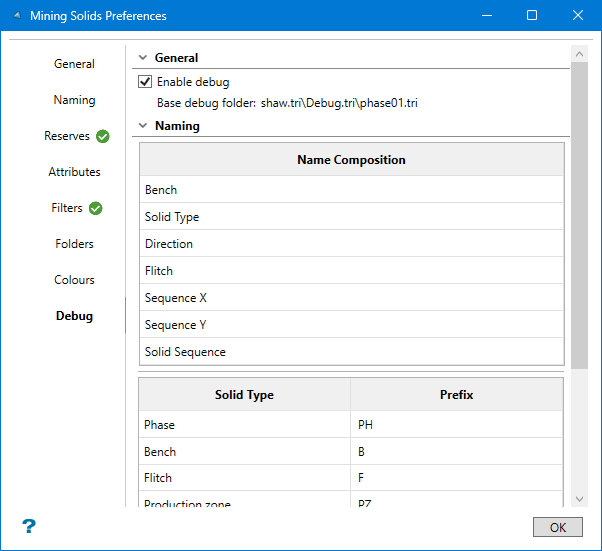Click the app icon in the title bar
Image resolution: width=602 pixels, height=551 pixels.
click(15, 16)
